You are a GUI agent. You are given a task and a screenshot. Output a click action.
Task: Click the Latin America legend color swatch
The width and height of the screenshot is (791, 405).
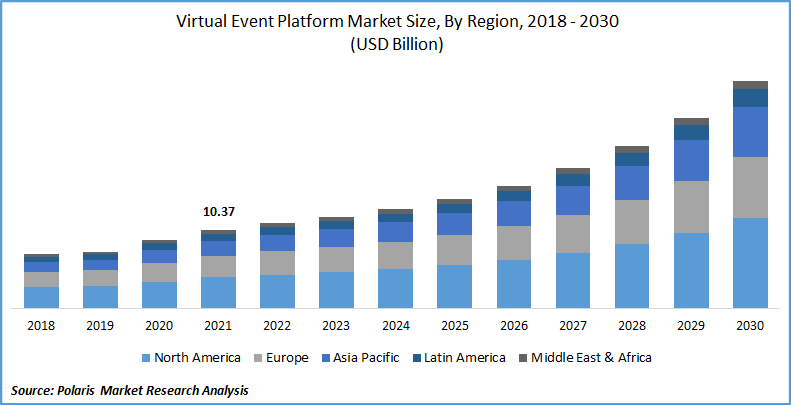pyautogui.click(x=416, y=358)
